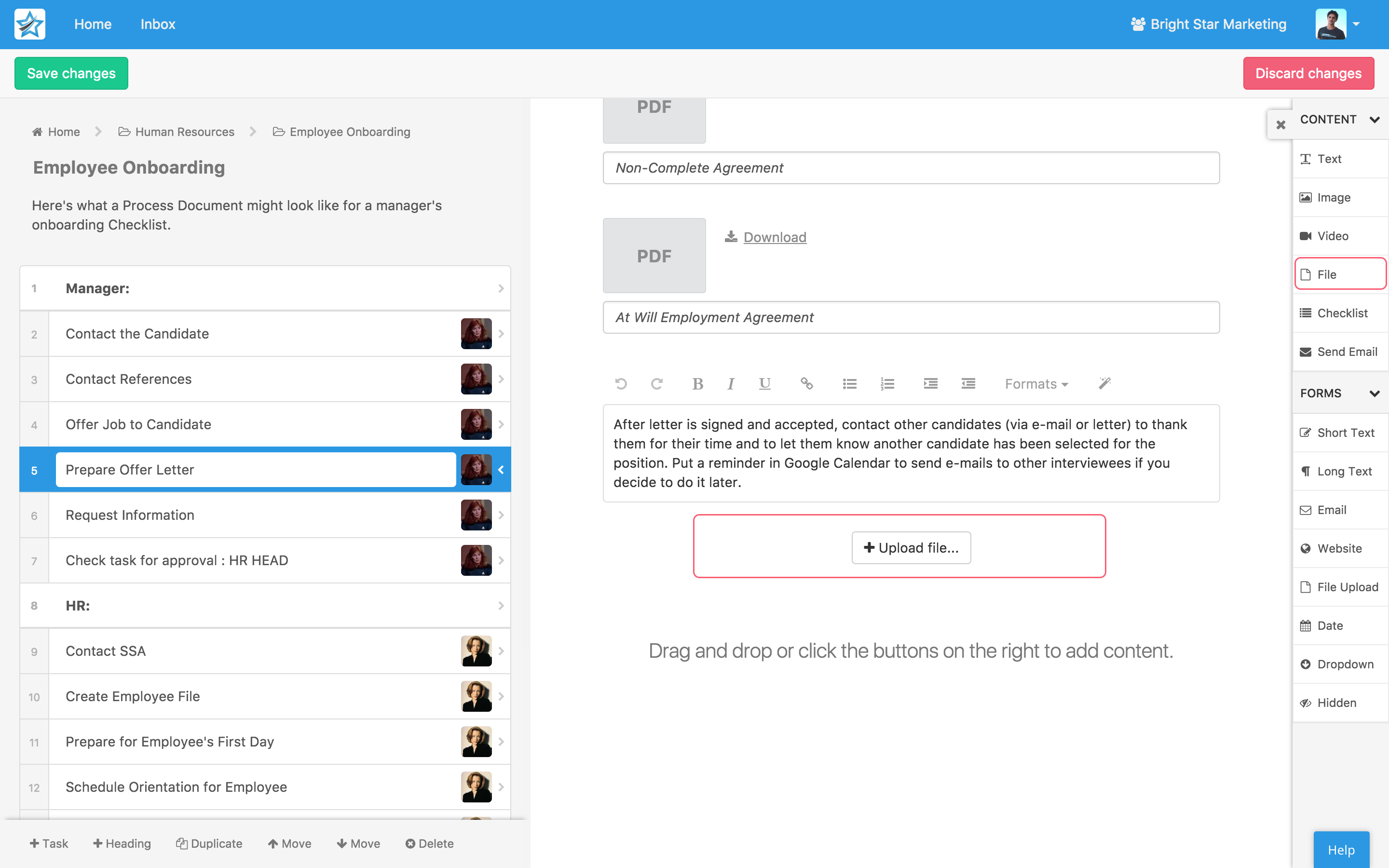This screenshot has height=868, width=1389.
Task: Add a Checklist content block
Action: click(1341, 313)
